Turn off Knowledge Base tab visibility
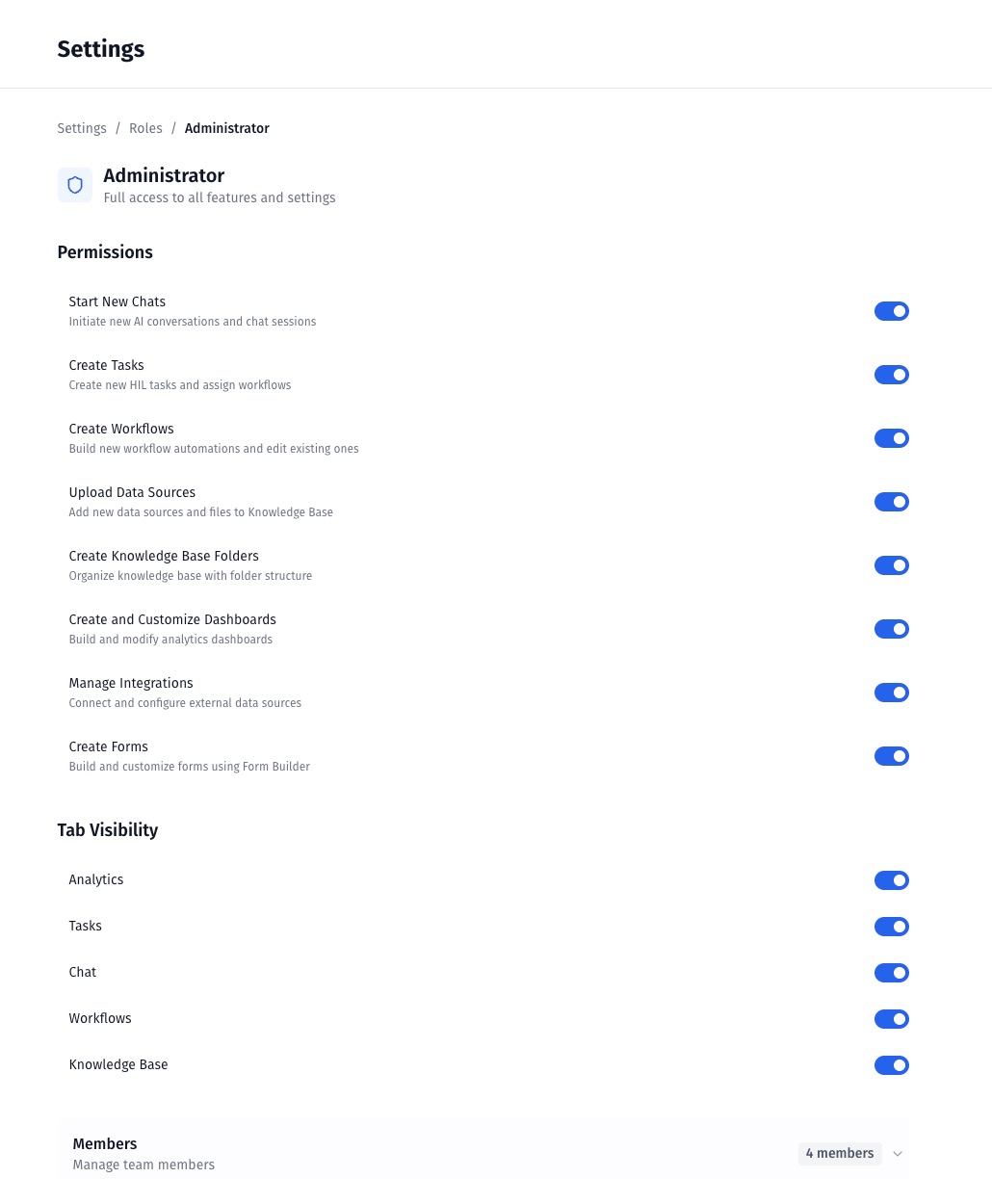 [x=891, y=1065]
